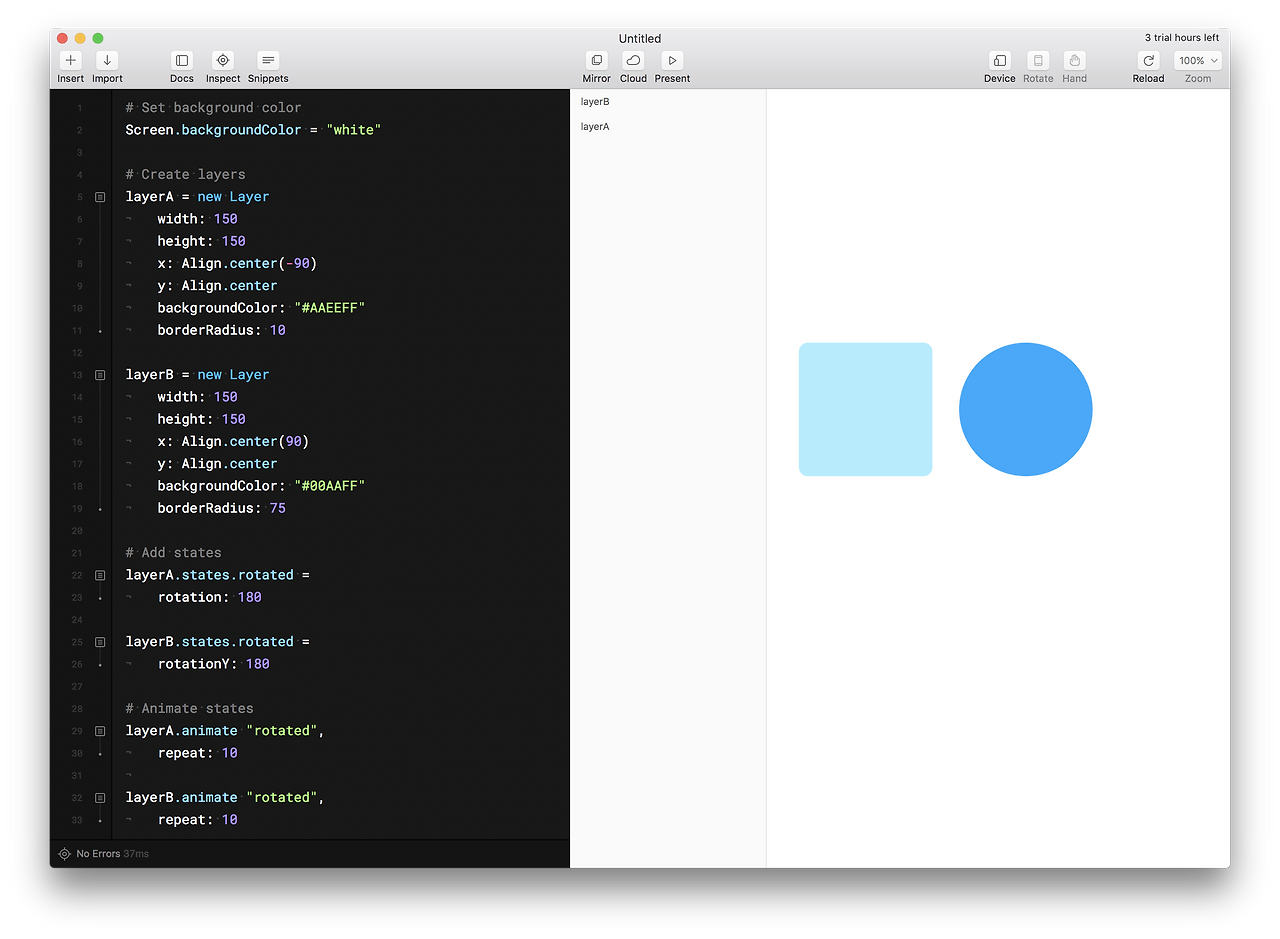The height and width of the screenshot is (939, 1280).
Task: Click the "# Set background color" comment
Action: (x=213, y=108)
